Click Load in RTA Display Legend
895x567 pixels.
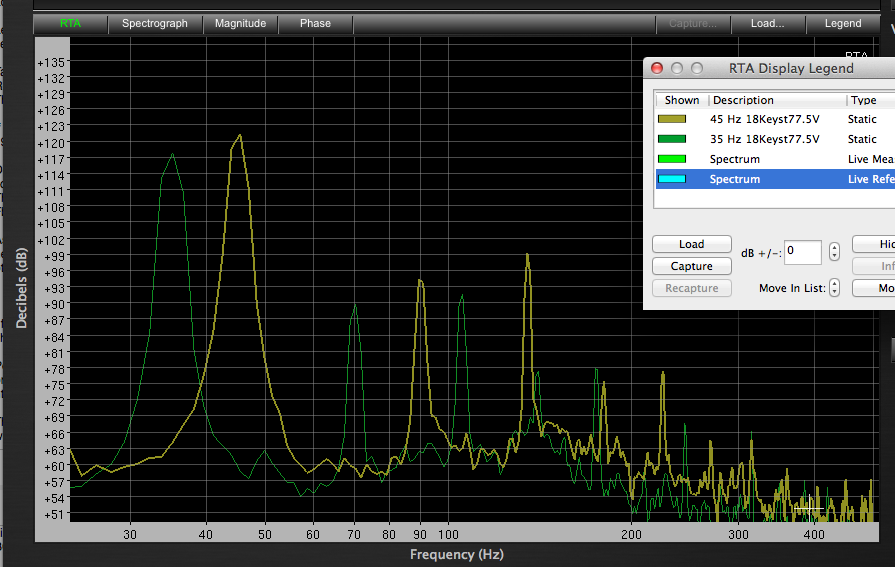click(692, 244)
